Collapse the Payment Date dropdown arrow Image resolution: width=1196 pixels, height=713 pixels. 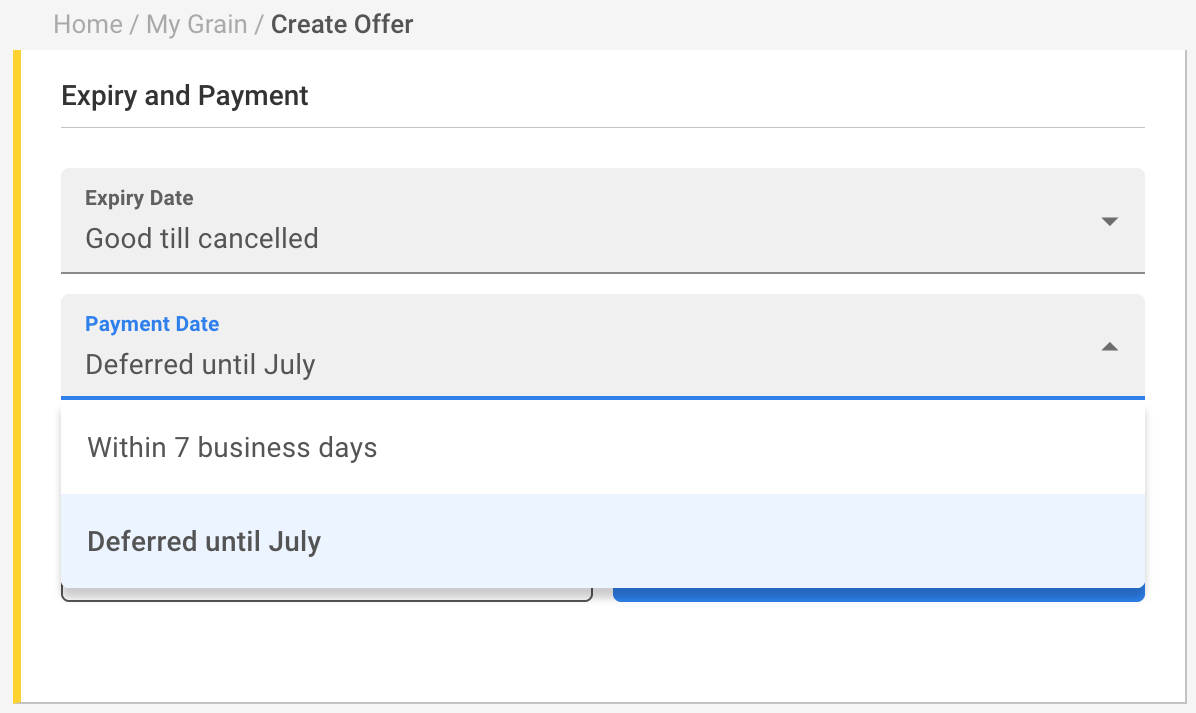1109,347
